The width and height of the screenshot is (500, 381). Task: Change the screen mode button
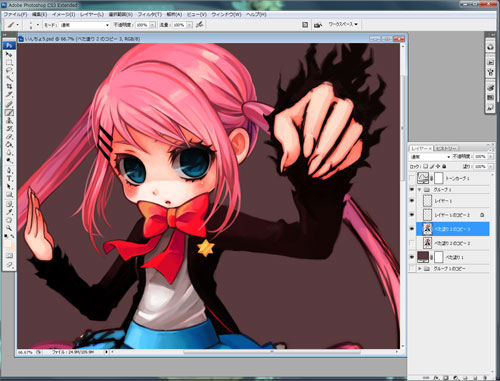tap(9, 265)
